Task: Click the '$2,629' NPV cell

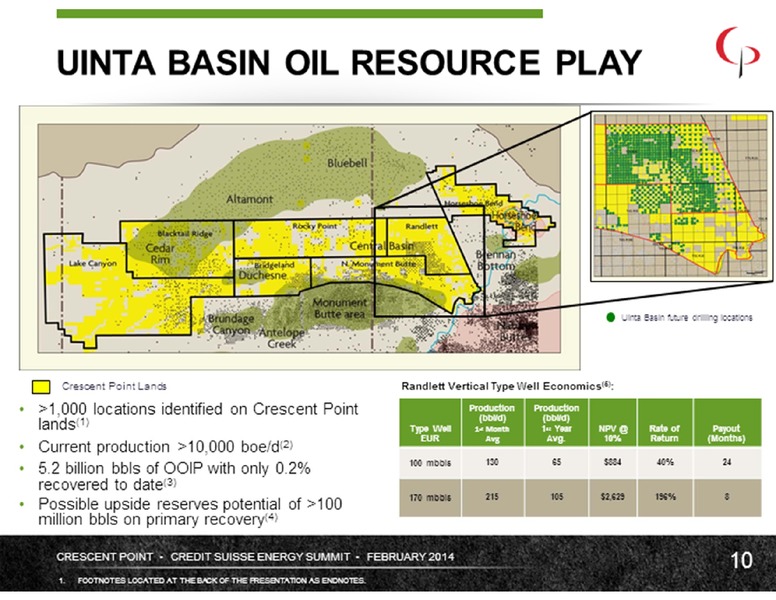Action: [613, 497]
